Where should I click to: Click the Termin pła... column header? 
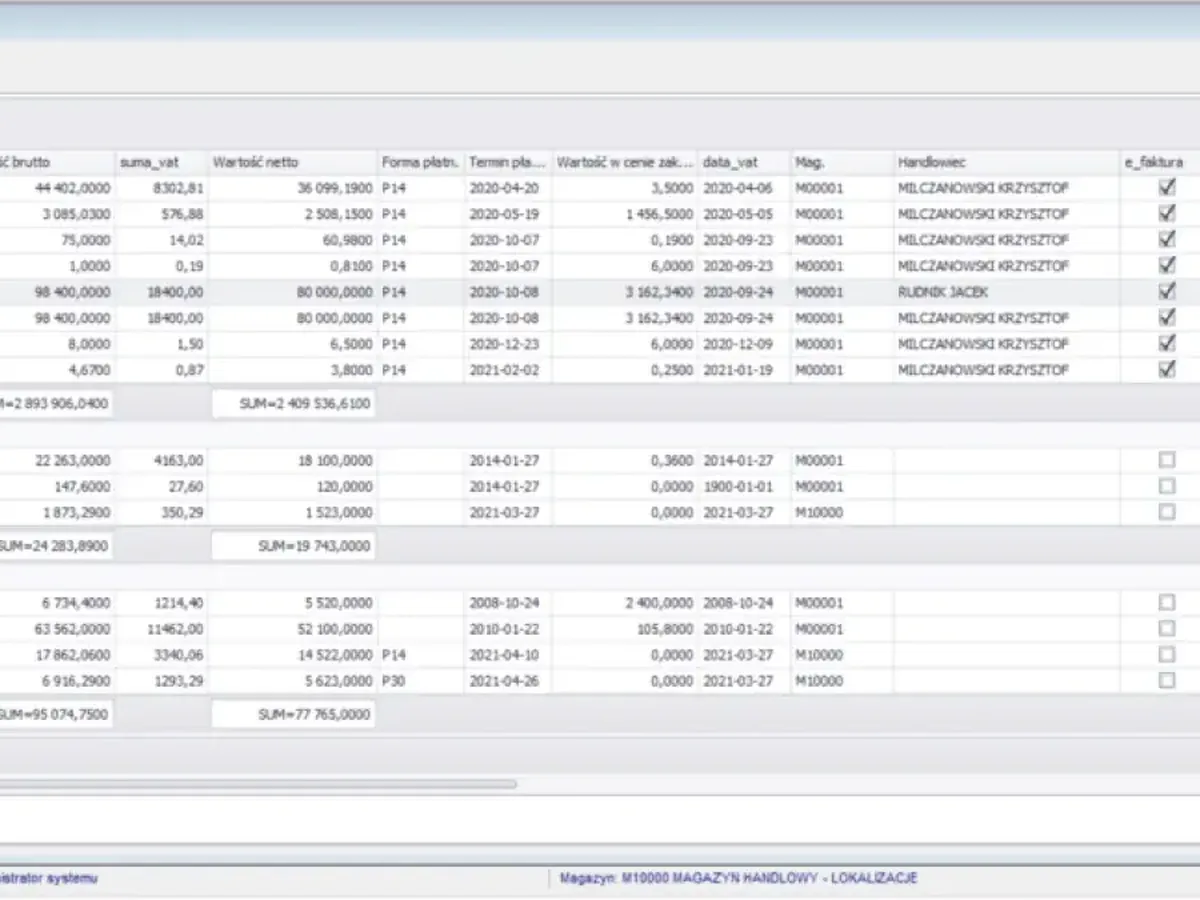[509, 162]
